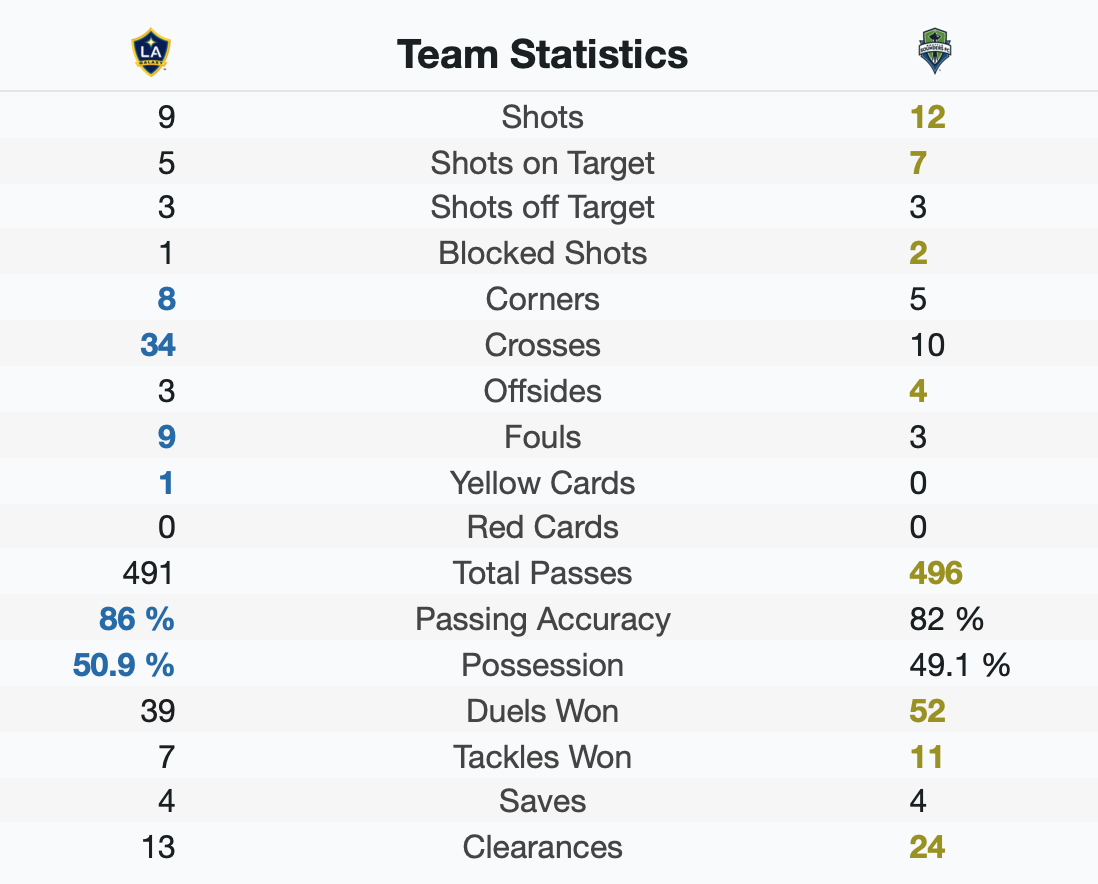Image resolution: width=1098 pixels, height=884 pixels.
Task: Click the Blocked Shots label
Action: [x=542, y=253]
